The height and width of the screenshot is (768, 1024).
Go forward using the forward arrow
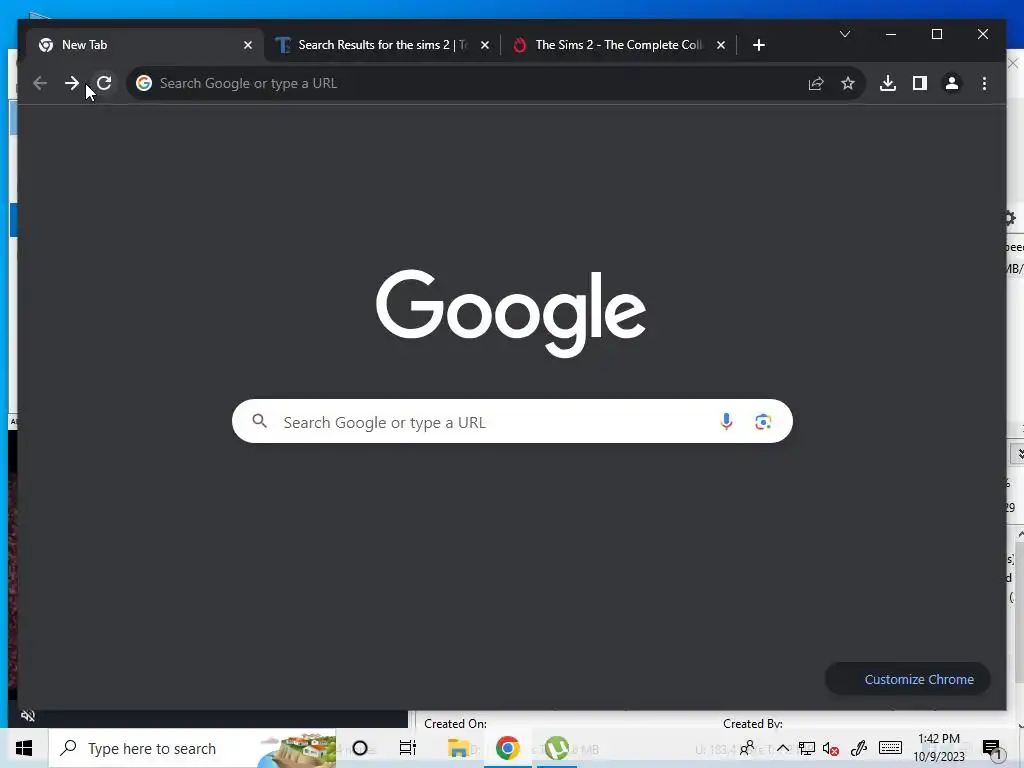[72, 84]
